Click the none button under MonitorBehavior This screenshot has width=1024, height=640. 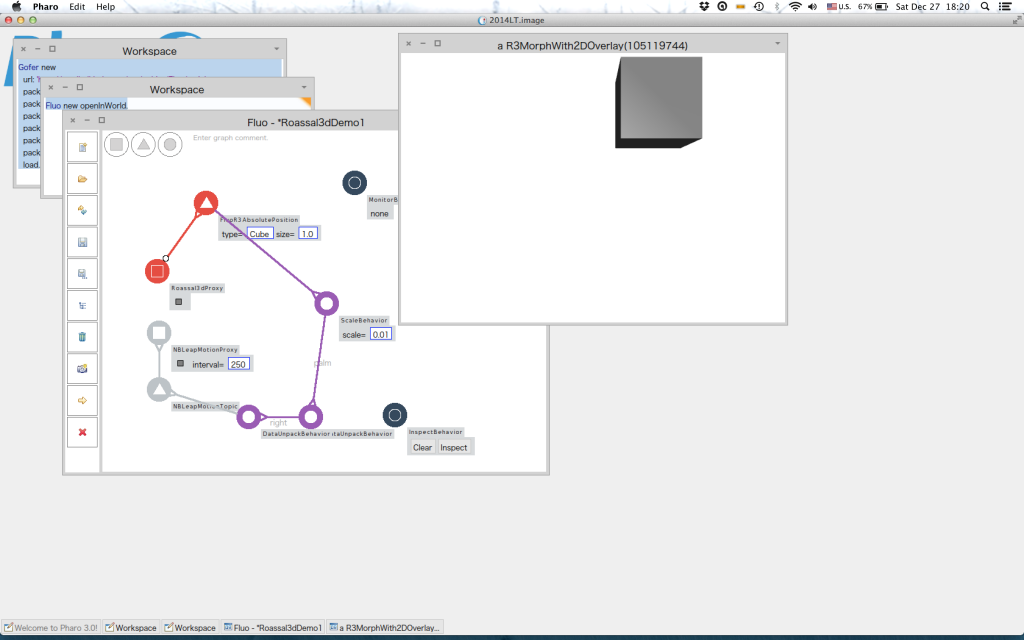(379, 214)
